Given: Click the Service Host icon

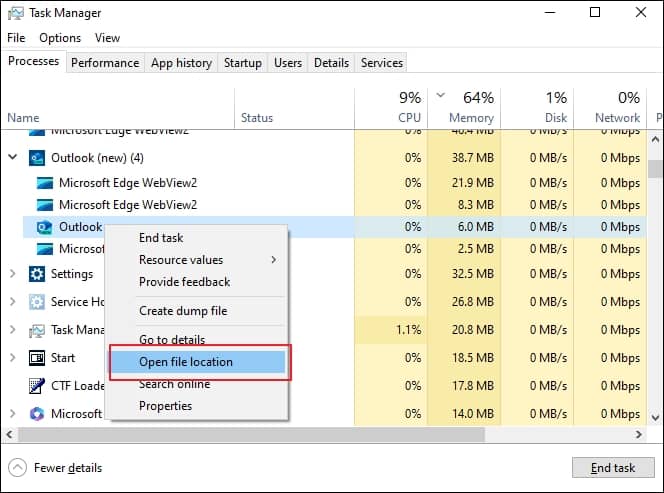Looking at the screenshot, I should (37, 302).
